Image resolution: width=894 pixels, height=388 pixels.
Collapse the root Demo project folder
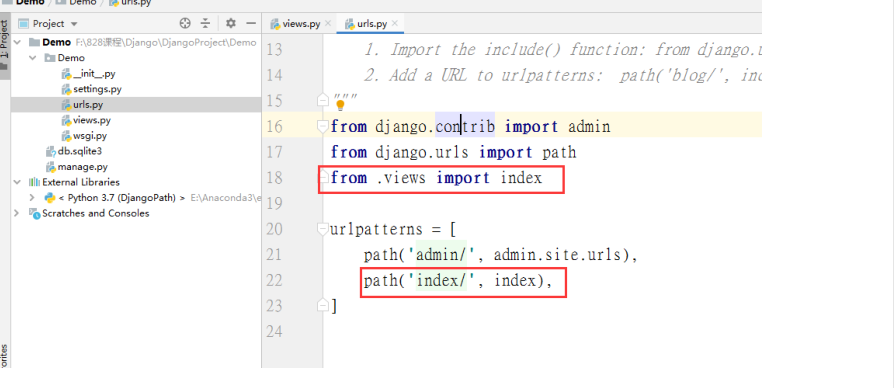pyautogui.click(x=17, y=42)
